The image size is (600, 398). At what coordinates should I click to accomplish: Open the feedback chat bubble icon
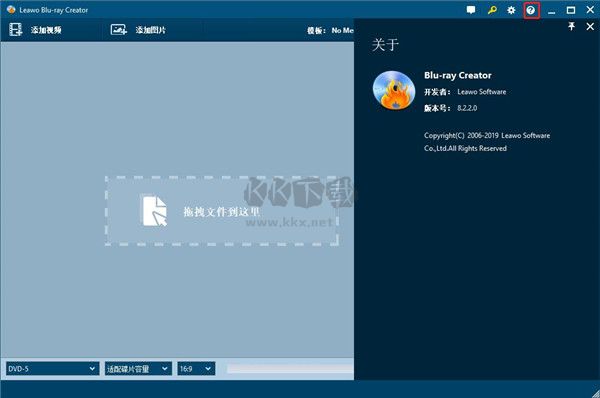(x=471, y=10)
